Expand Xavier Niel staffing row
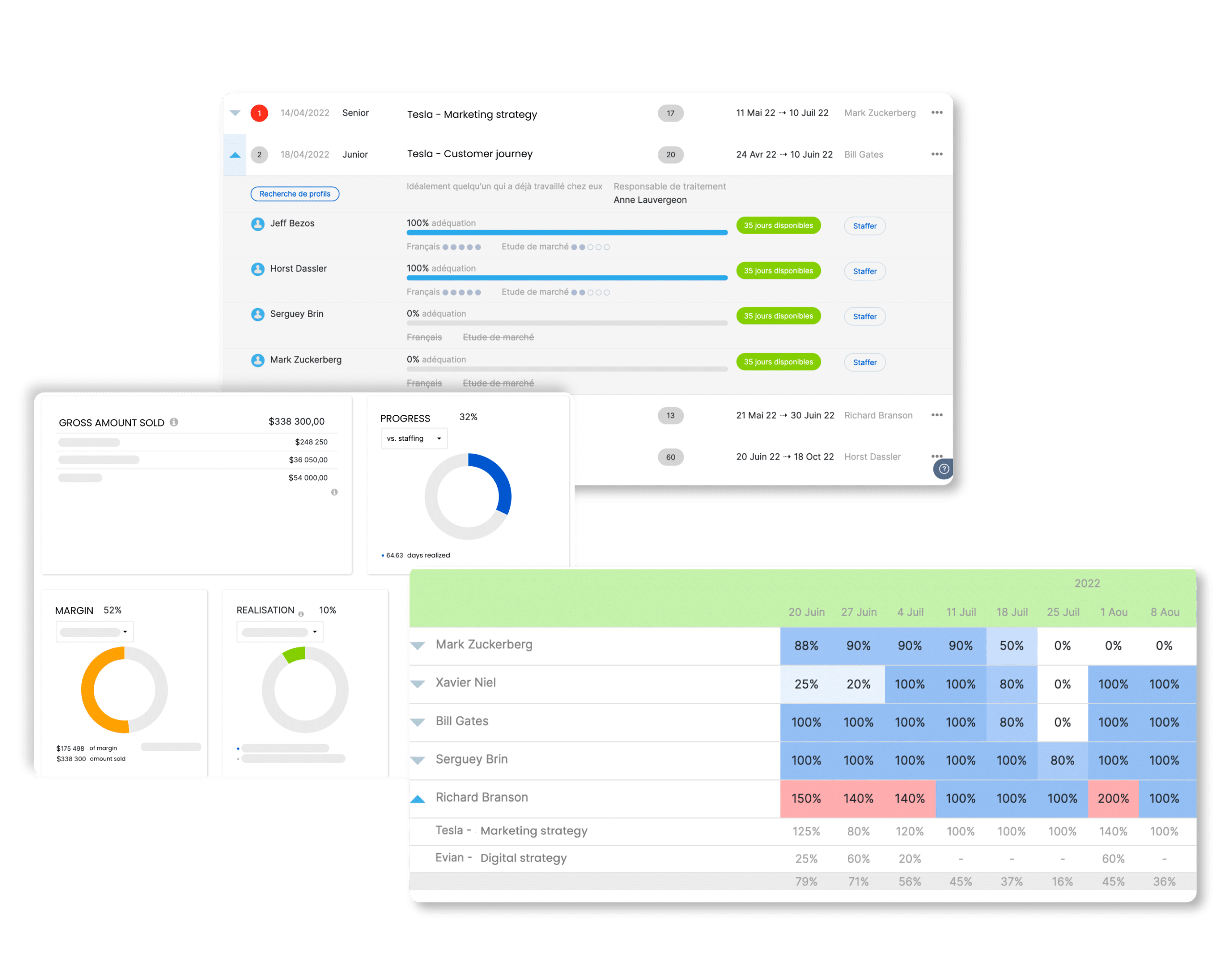Viewport: 1231px width, 980px height. pos(418,684)
